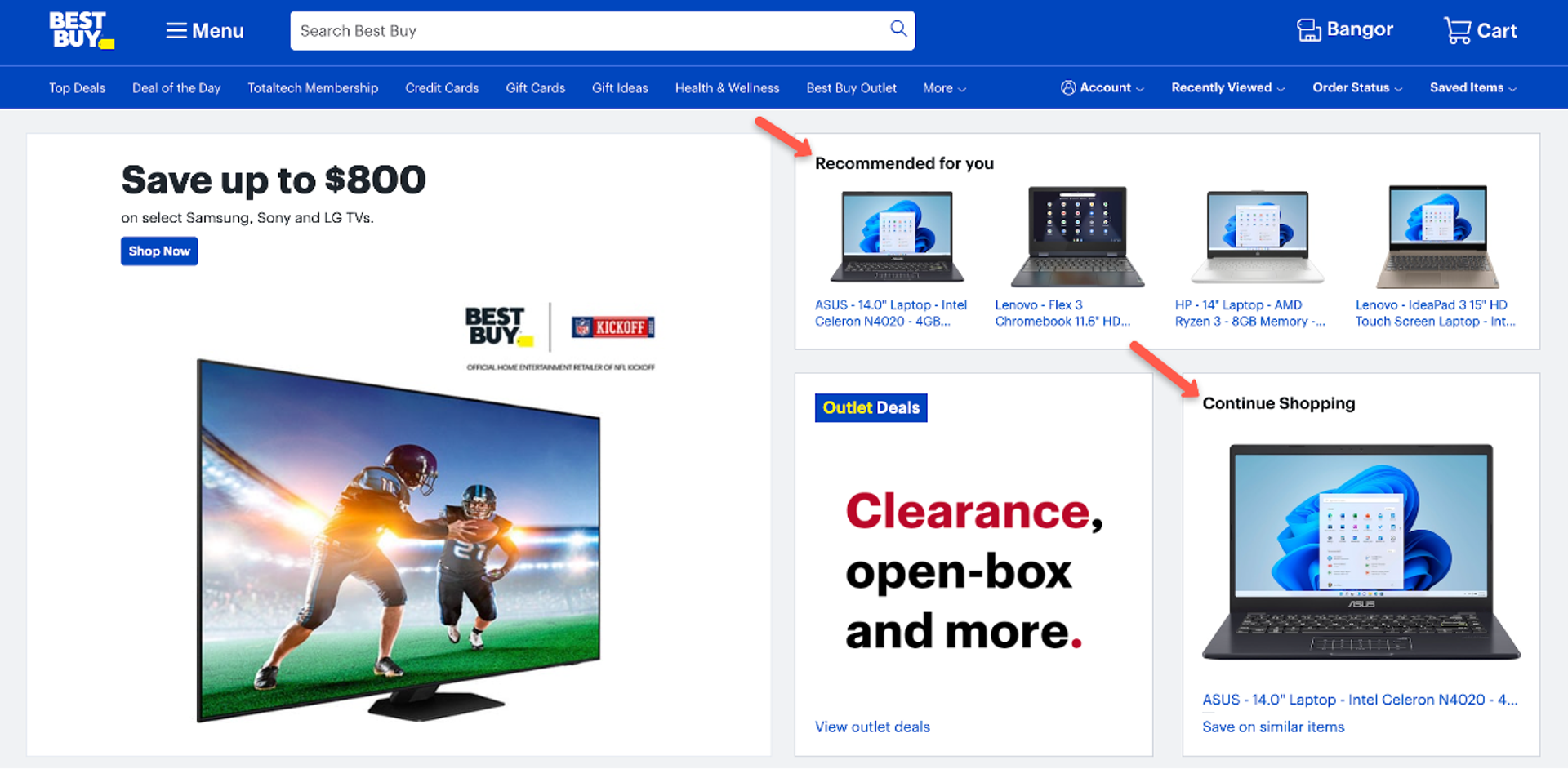
Task: Click the Shop Now button
Action: (159, 251)
